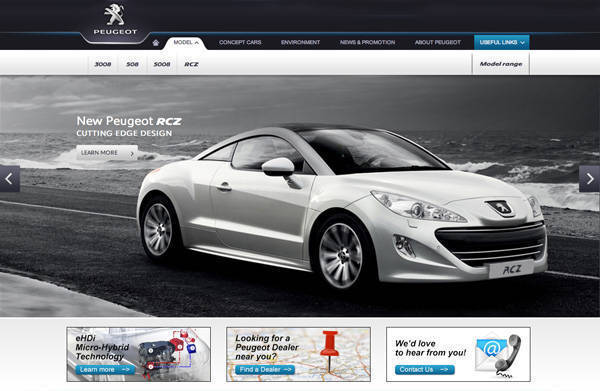Image resolution: width=600 pixels, height=391 pixels.
Task: Open About Peugeot menu
Action: coord(438,42)
